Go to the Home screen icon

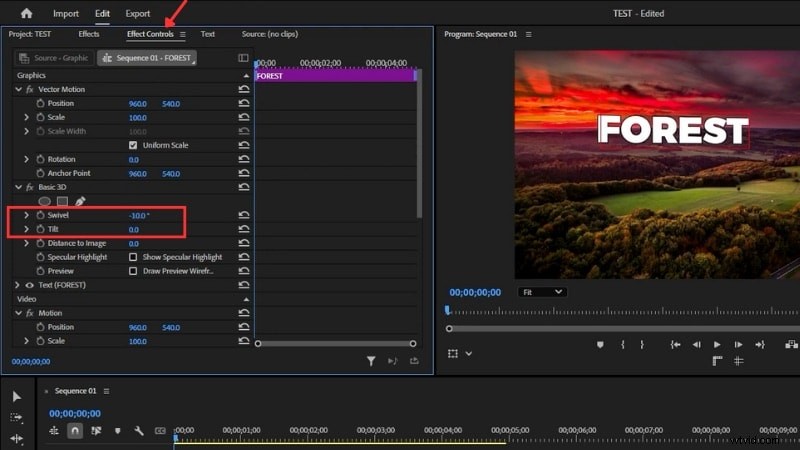point(27,14)
